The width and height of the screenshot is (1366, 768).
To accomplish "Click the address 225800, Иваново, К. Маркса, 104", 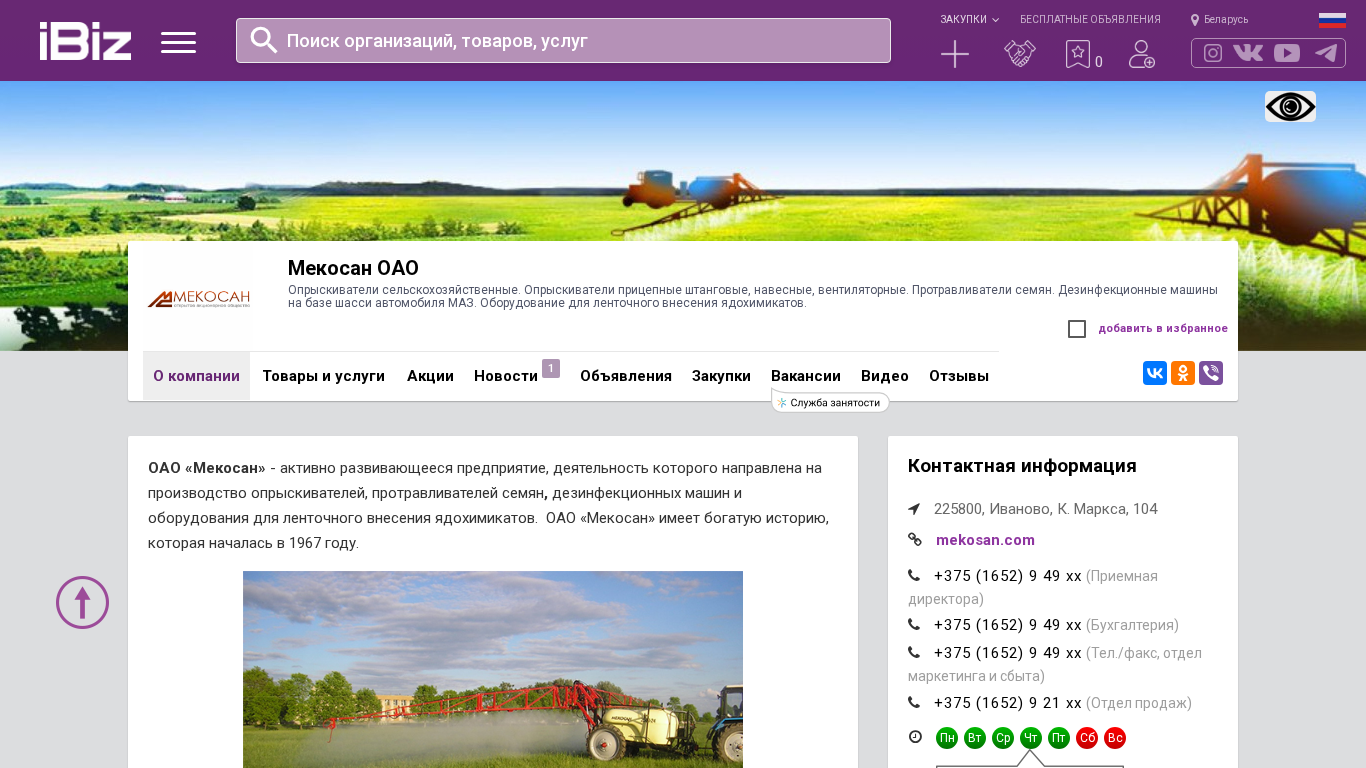I will click(x=1046, y=509).
